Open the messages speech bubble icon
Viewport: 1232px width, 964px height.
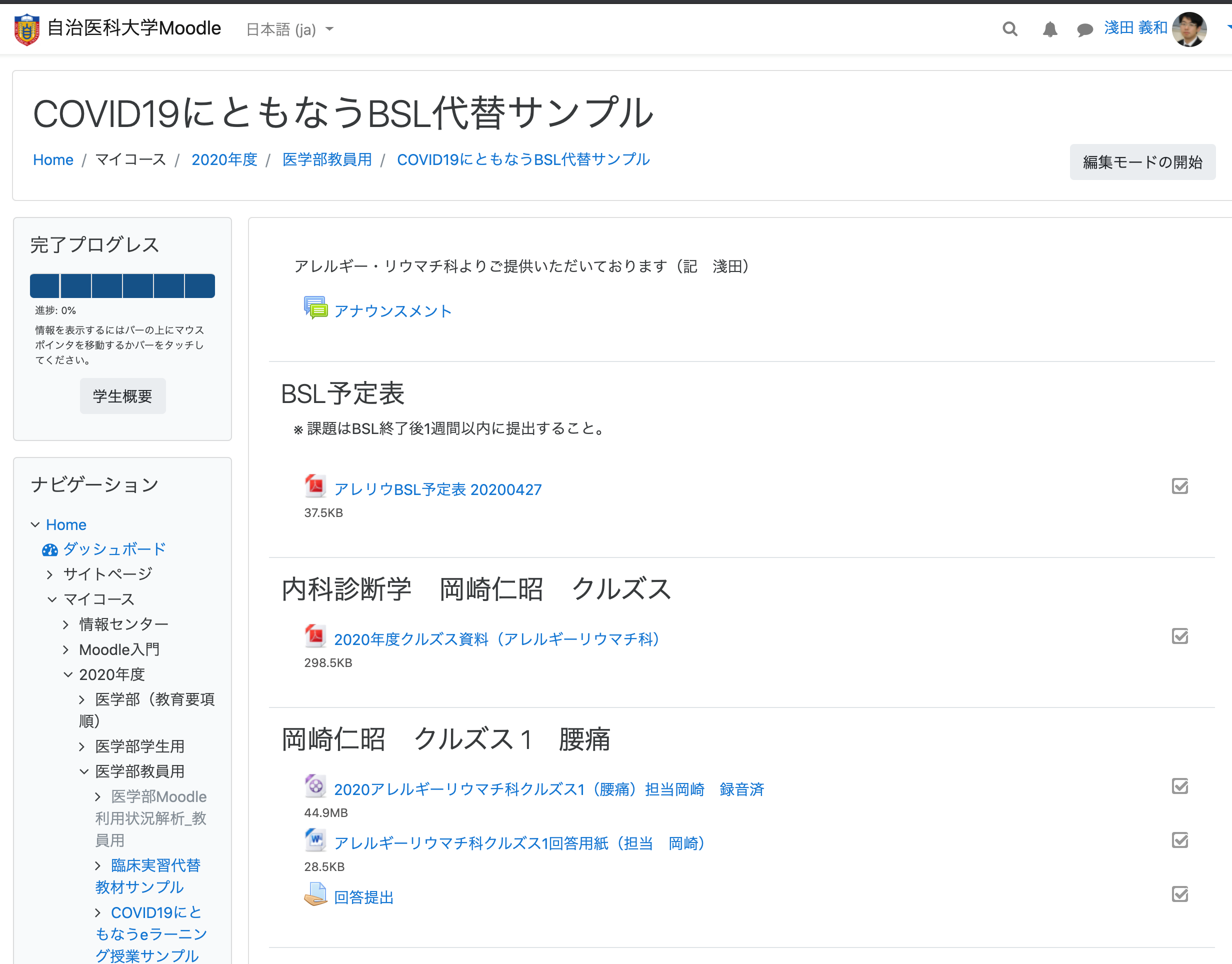point(1084,29)
